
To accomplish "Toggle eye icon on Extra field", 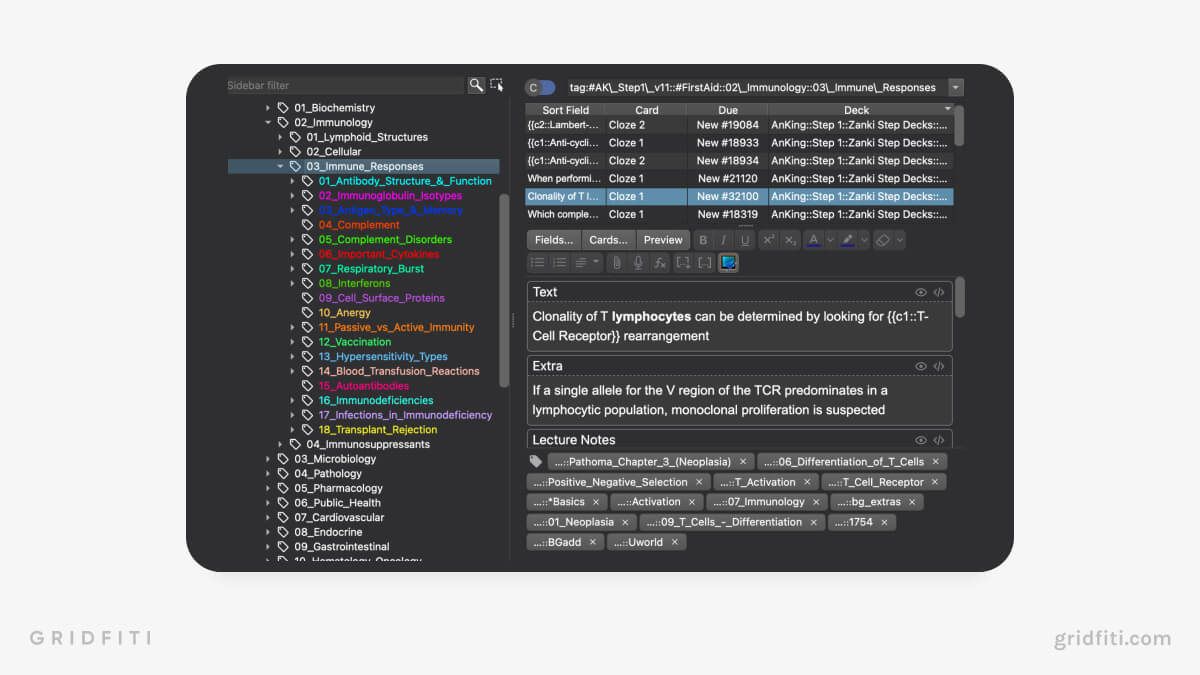I will tap(921, 366).
